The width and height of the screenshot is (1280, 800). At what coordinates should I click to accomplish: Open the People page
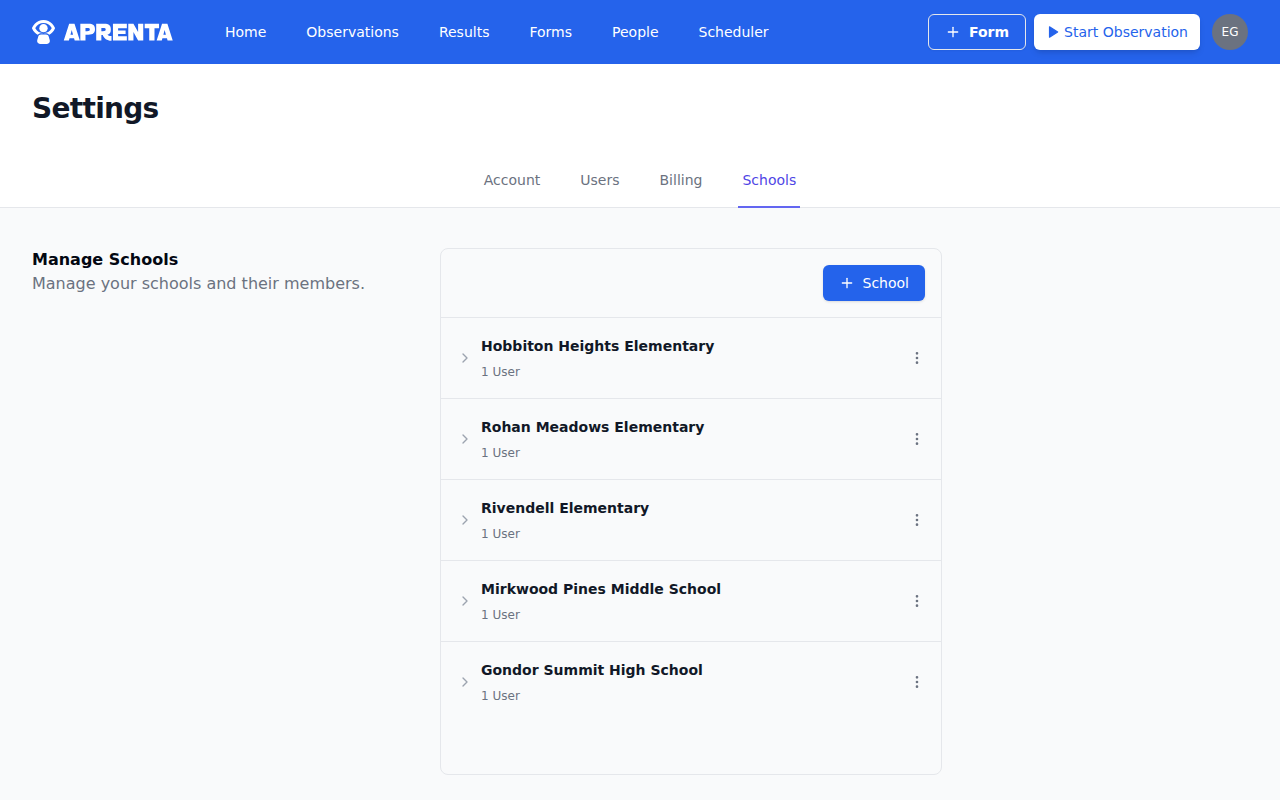coord(635,31)
